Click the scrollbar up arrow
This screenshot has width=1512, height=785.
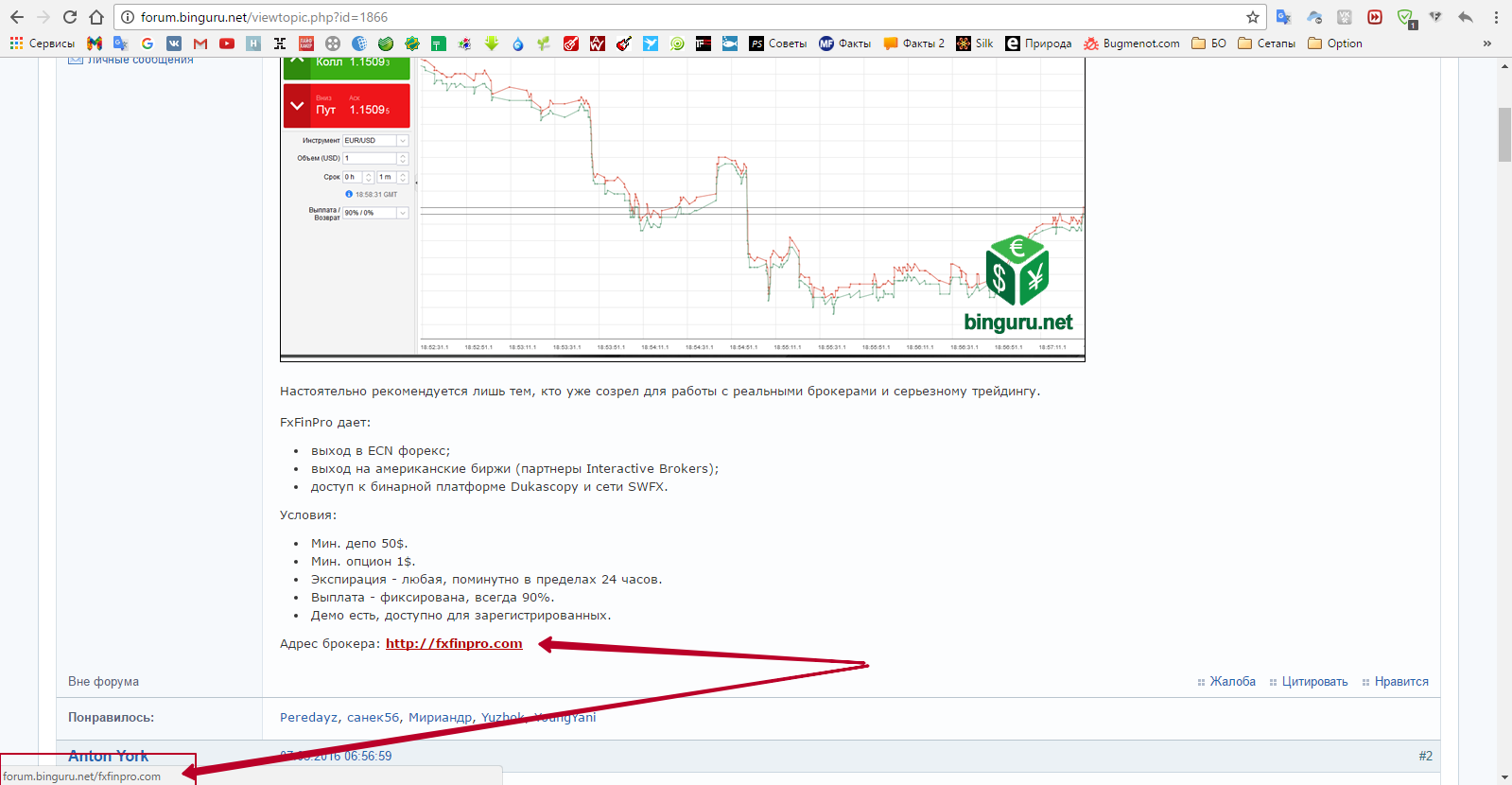tap(1504, 66)
